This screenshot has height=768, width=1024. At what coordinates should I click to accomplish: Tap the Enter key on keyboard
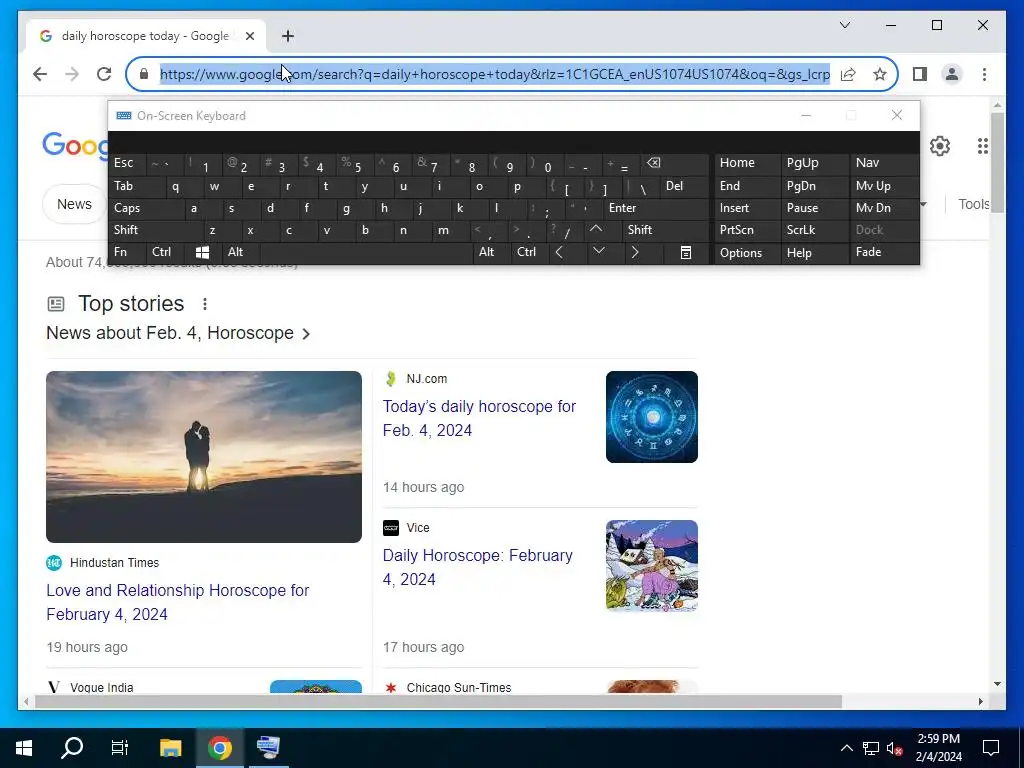[656, 208]
